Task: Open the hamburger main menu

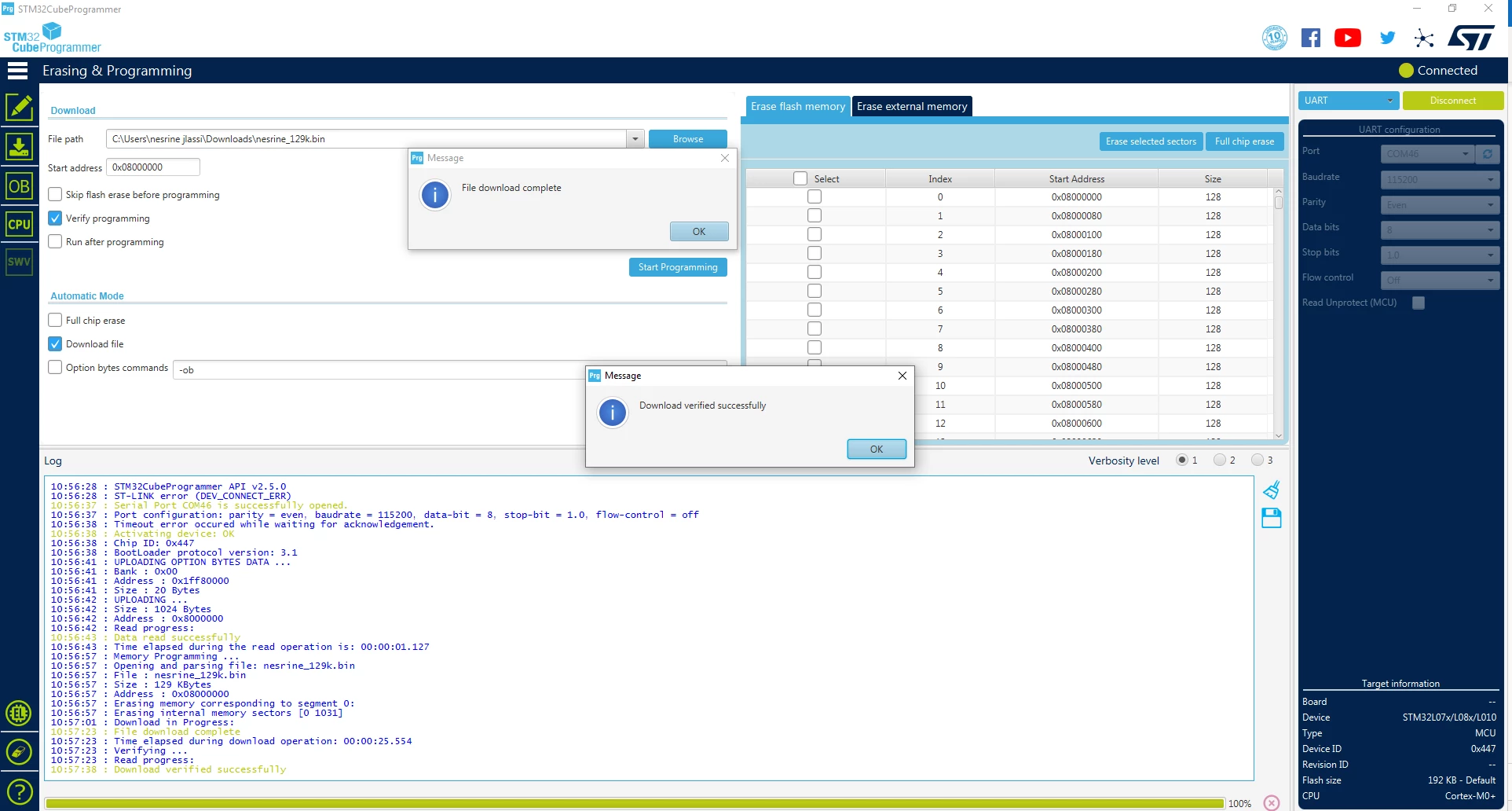Action: tap(17, 71)
